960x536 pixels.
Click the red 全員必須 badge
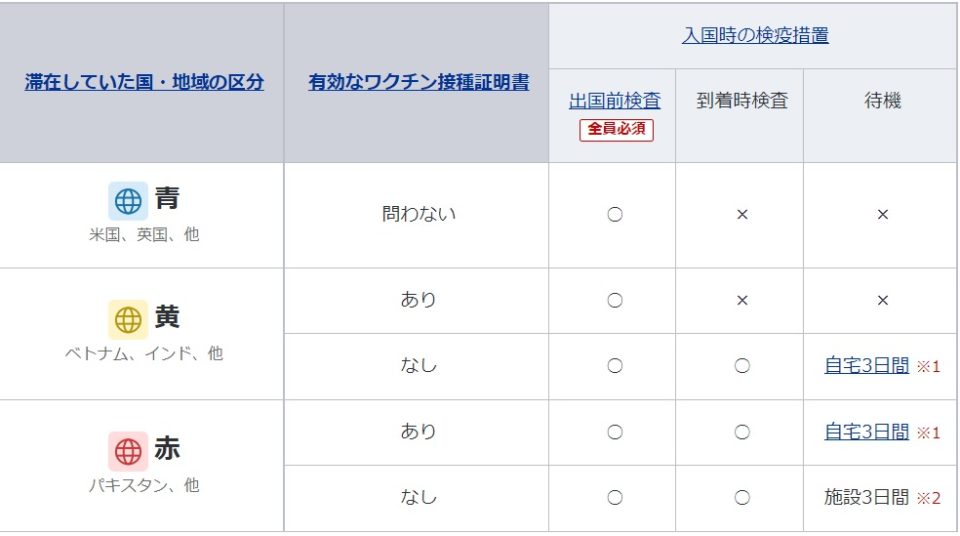point(616,130)
